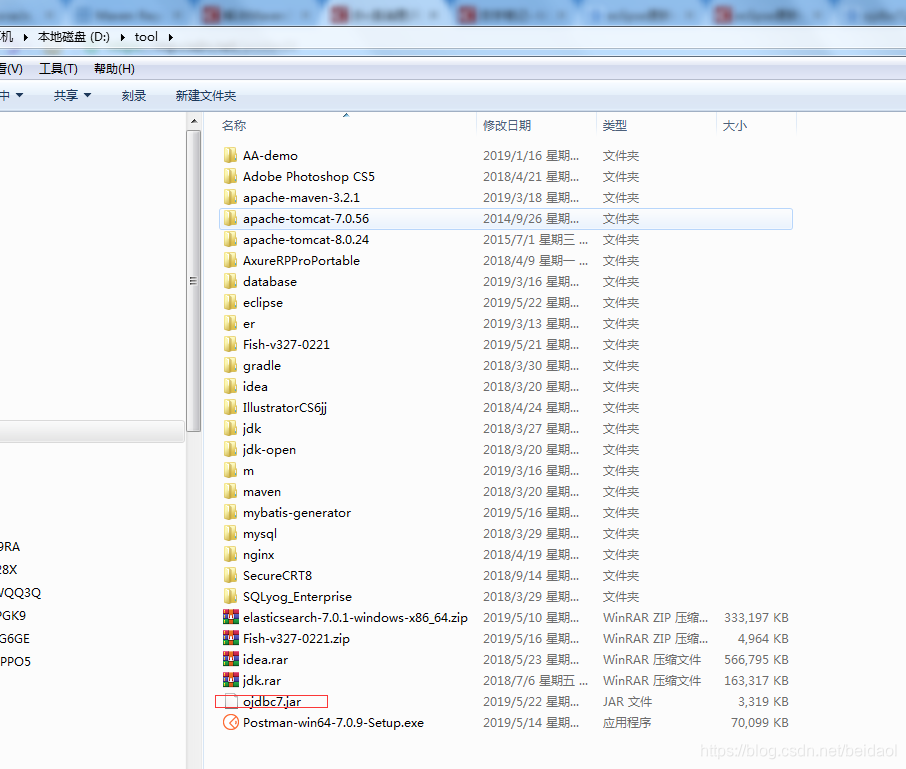This screenshot has width=906, height=769.
Task: Click the 刻录 toolbar button
Action: (x=133, y=95)
